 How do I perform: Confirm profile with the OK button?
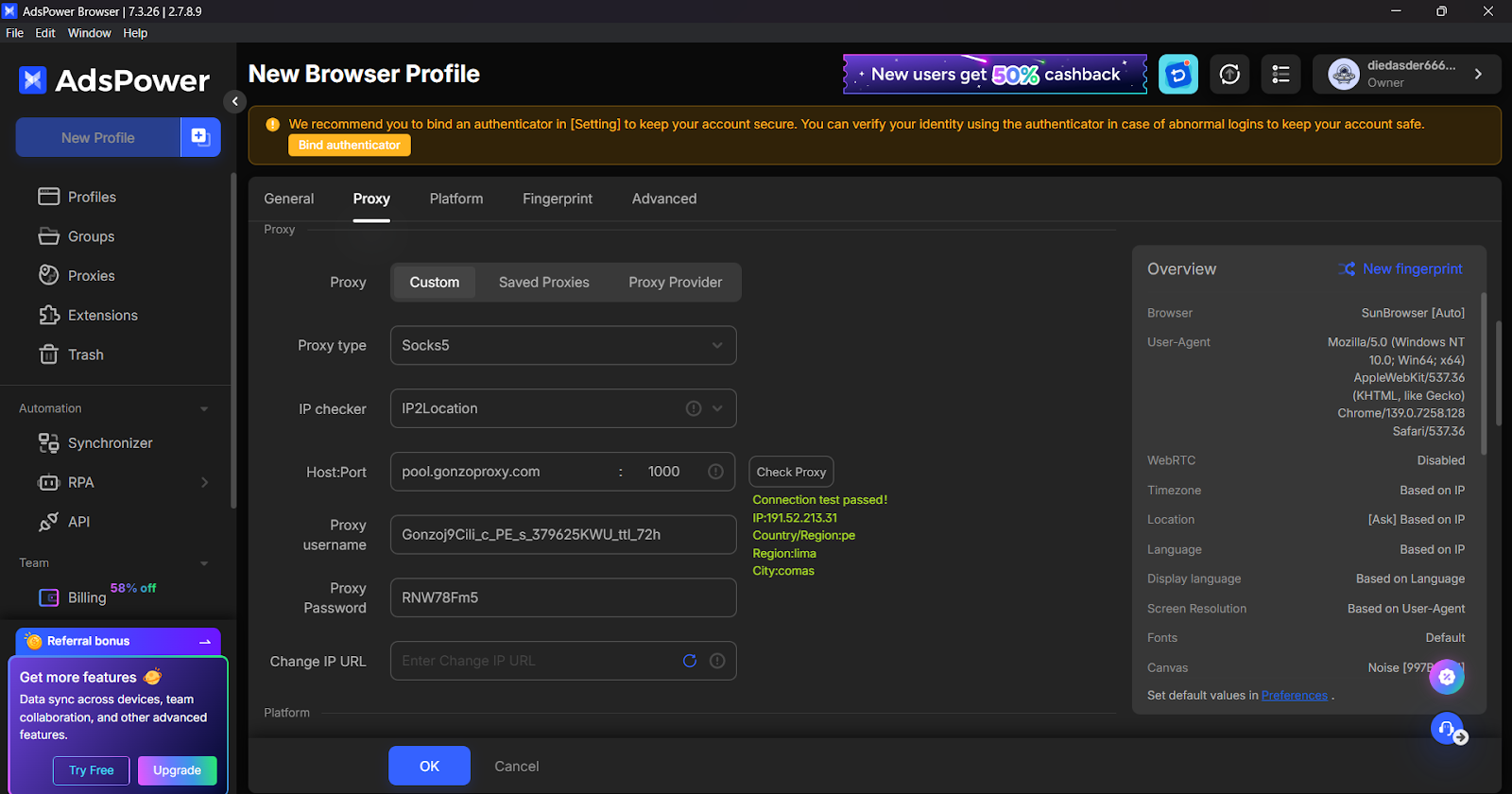(x=429, y=766)
